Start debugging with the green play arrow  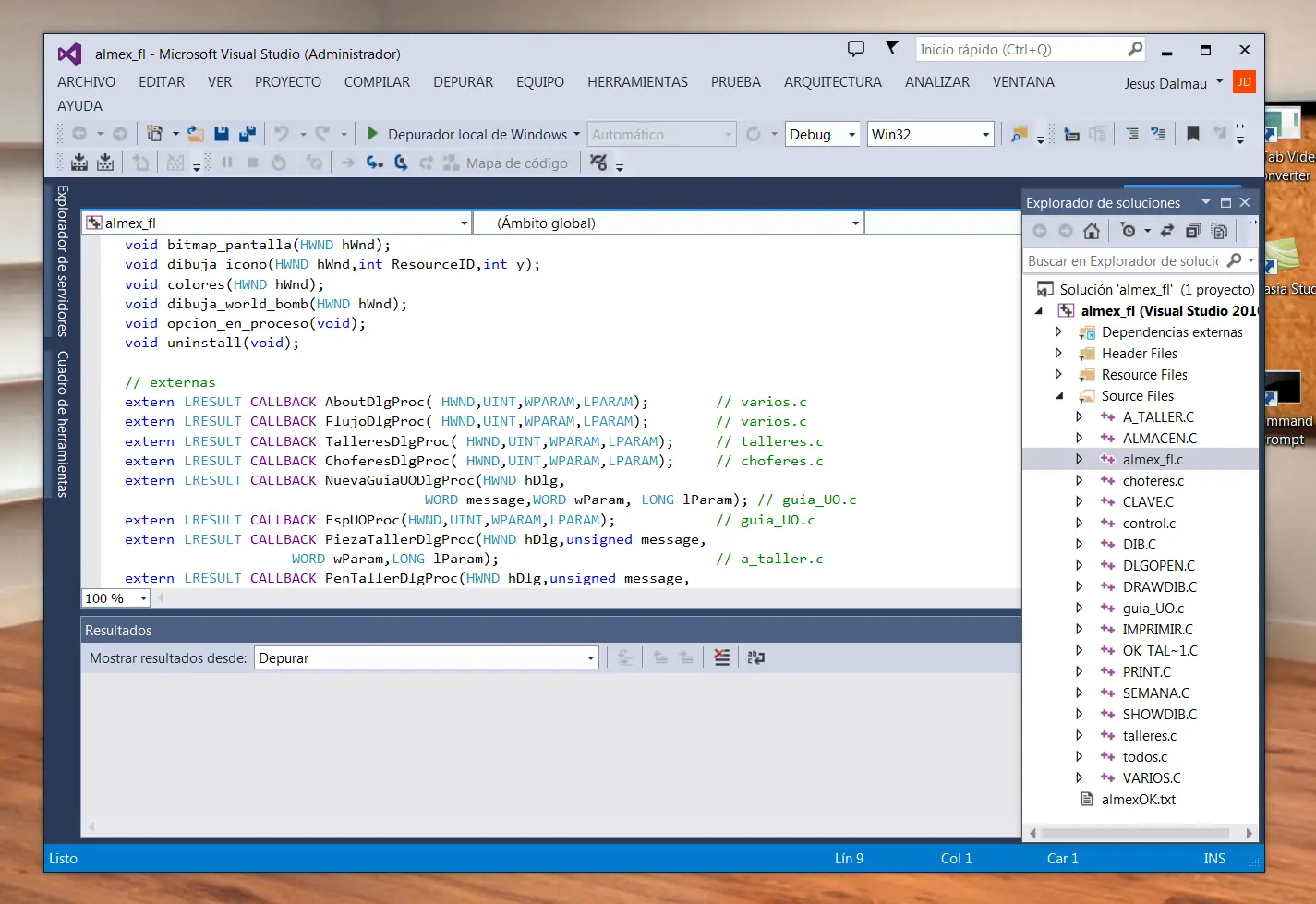pos(372,134)
